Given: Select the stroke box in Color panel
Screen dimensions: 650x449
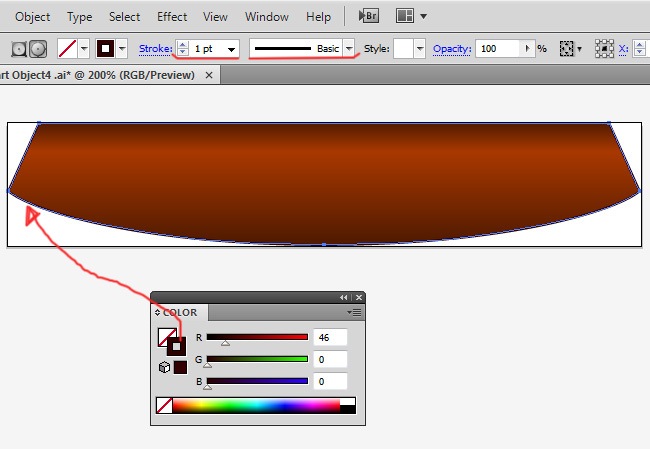Looking at the screenshot, I should 176,347.
